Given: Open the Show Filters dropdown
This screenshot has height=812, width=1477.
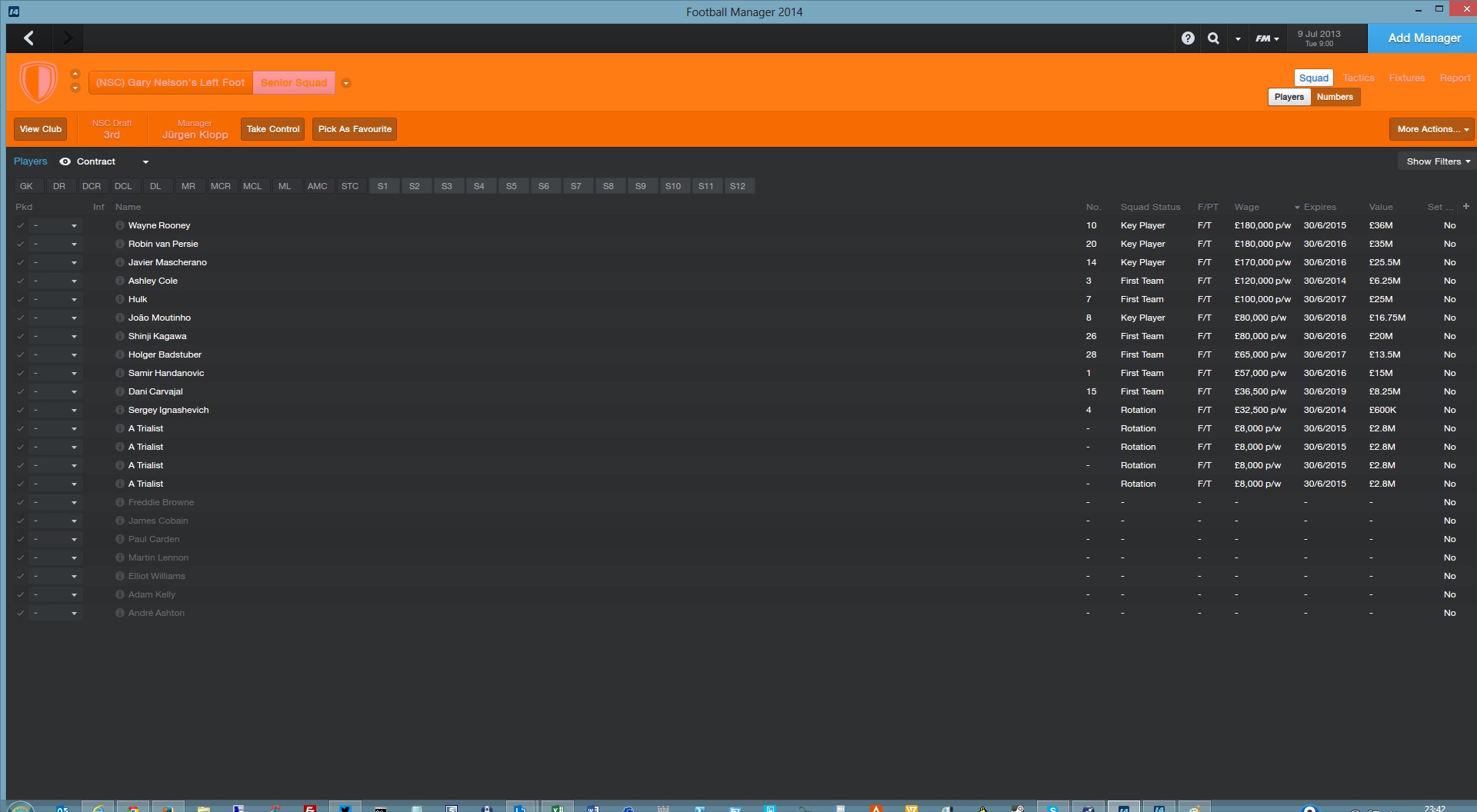Looking at the screenshot, I should pos(1437,161).
